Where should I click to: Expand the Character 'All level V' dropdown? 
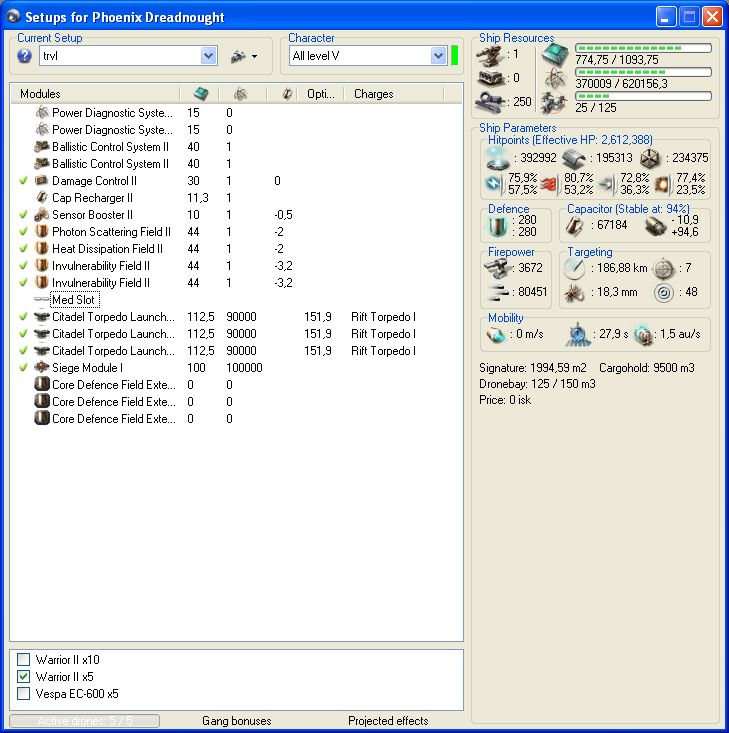click(438, 56)
